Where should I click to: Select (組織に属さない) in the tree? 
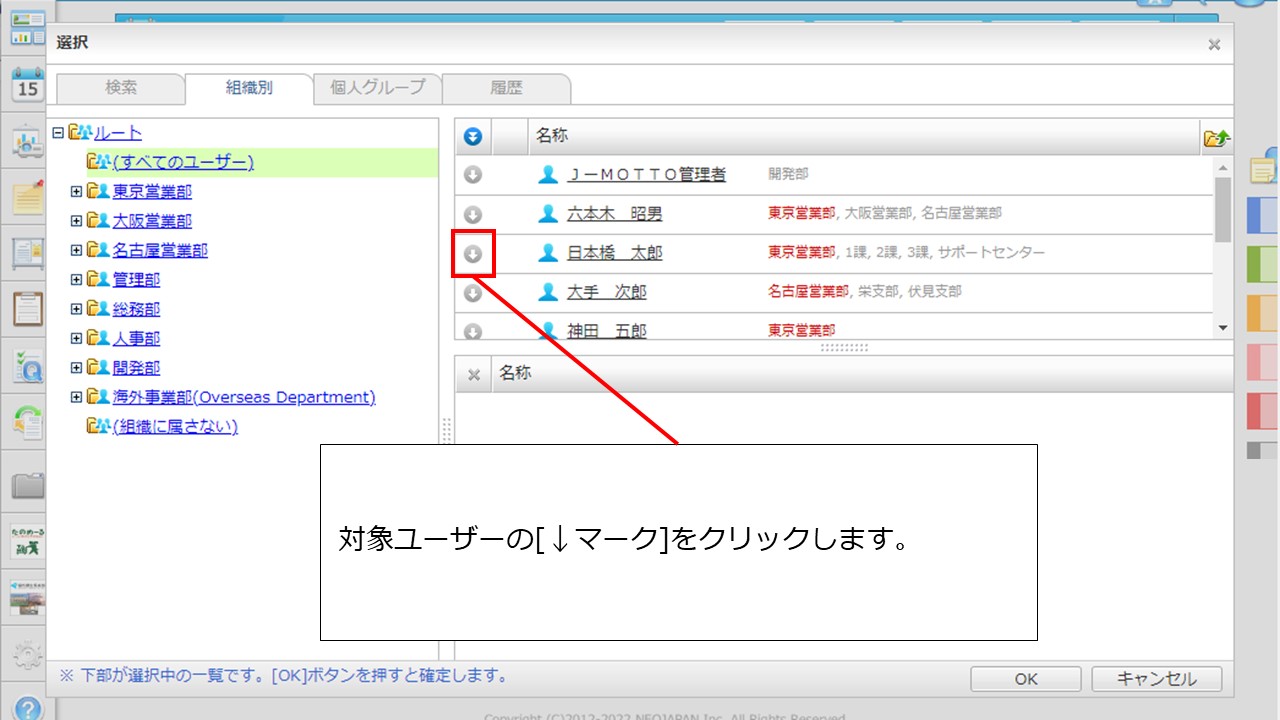click(x=175, y=426)
